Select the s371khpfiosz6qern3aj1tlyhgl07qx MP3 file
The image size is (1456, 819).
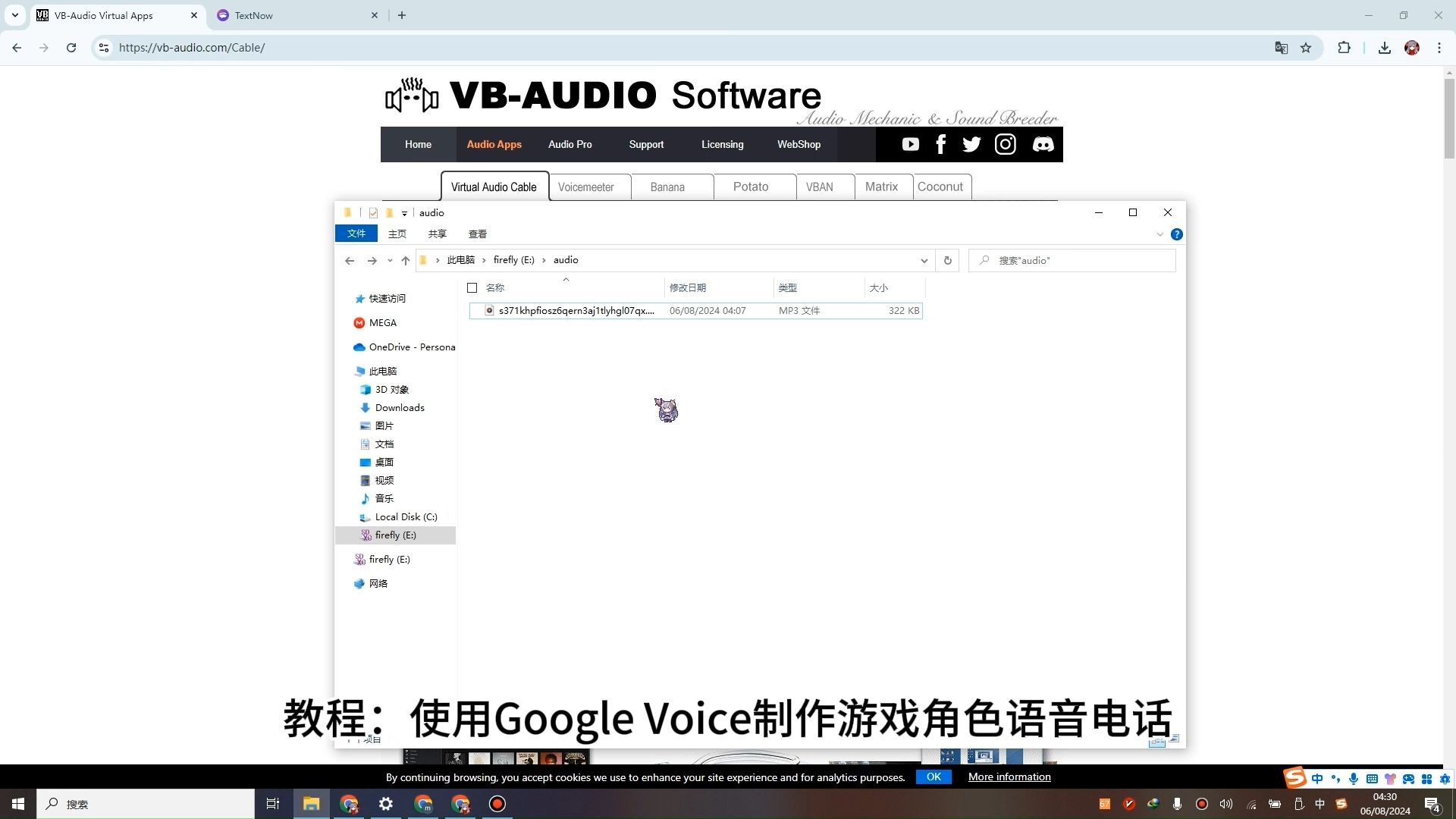[695, 311]
